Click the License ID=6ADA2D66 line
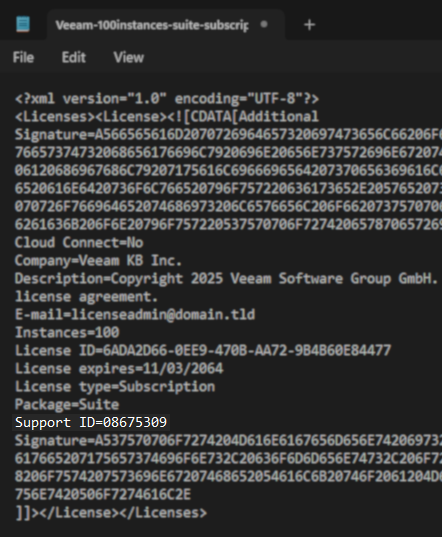The height and width of the screenshot is (537, 442). (x=203, y=350)
